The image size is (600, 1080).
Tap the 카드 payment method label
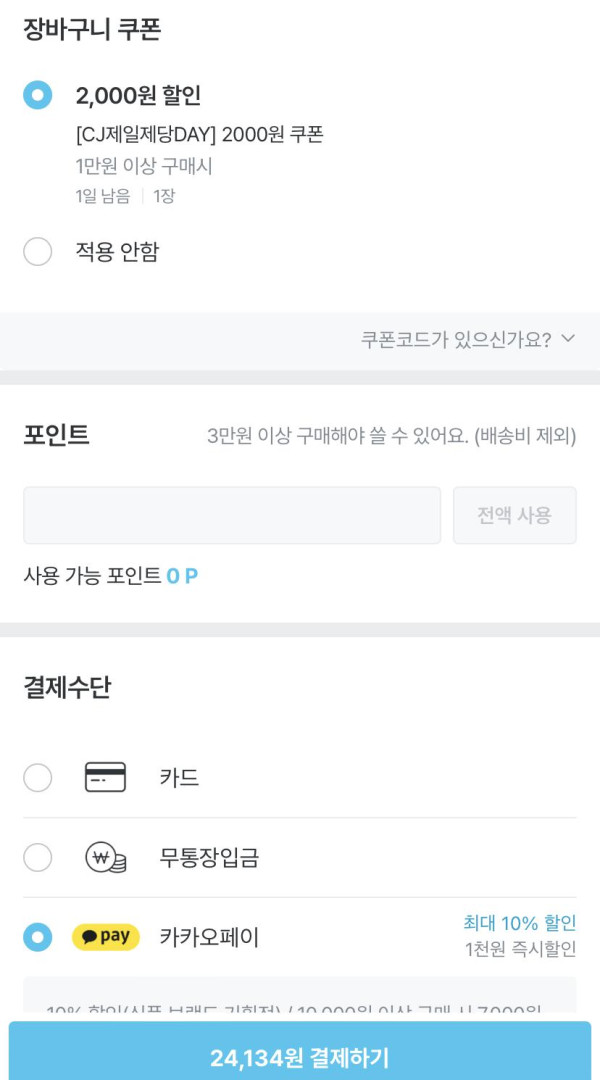pyautogui.click(x=179, y=777)
